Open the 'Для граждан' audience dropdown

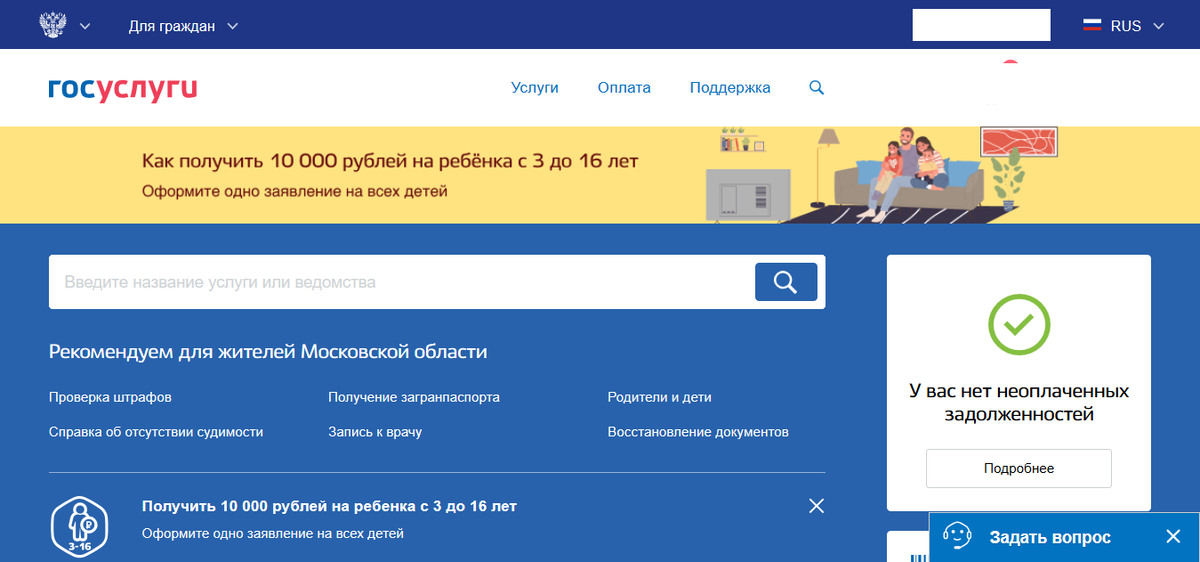[x=184, y=26]
